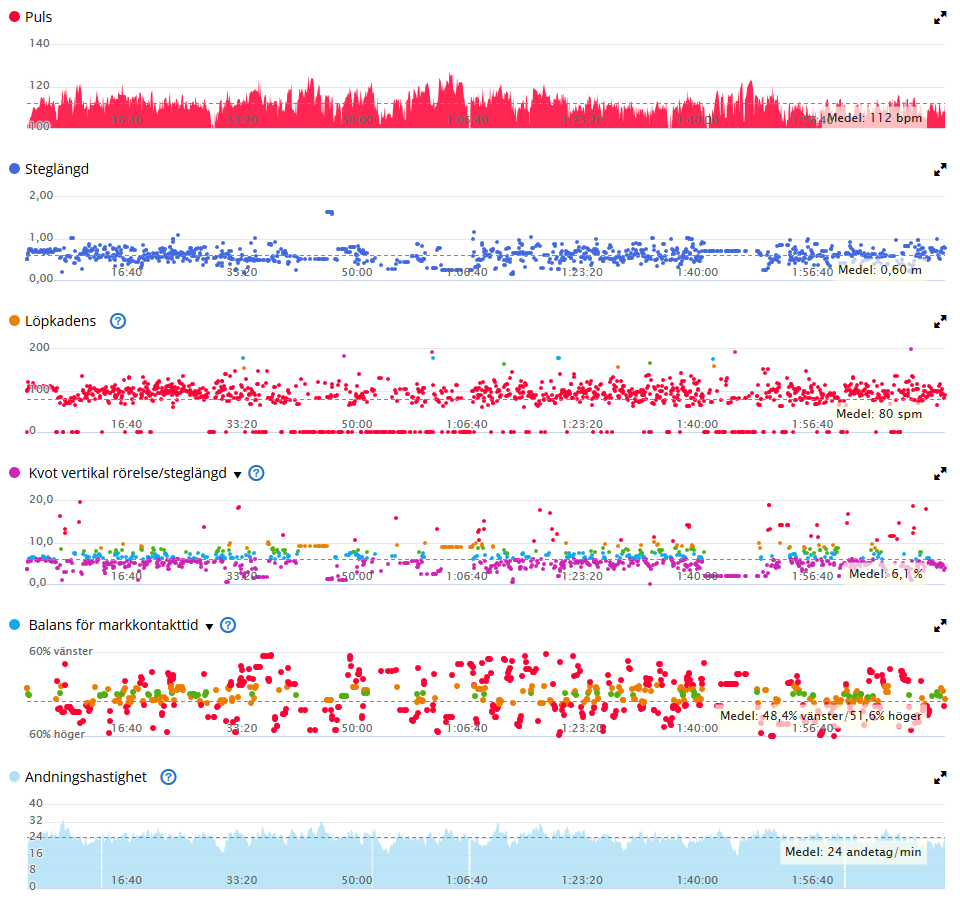Expand the Andningshastighet chart to fullscreen

940,778
